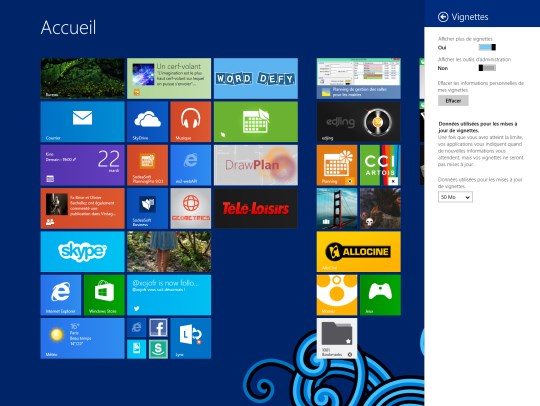Open the Photos tile with girl in dress
540x406 pixels.
tap(169, 252)
